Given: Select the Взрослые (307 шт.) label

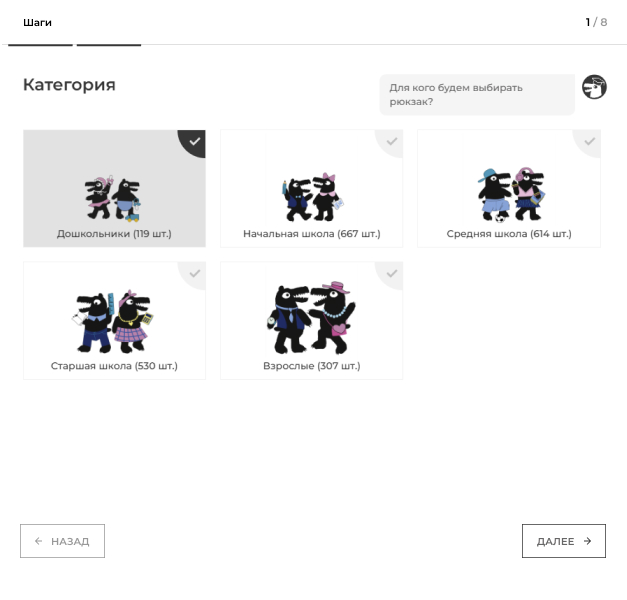Looking at the screenshot, I should coord(312,366).
